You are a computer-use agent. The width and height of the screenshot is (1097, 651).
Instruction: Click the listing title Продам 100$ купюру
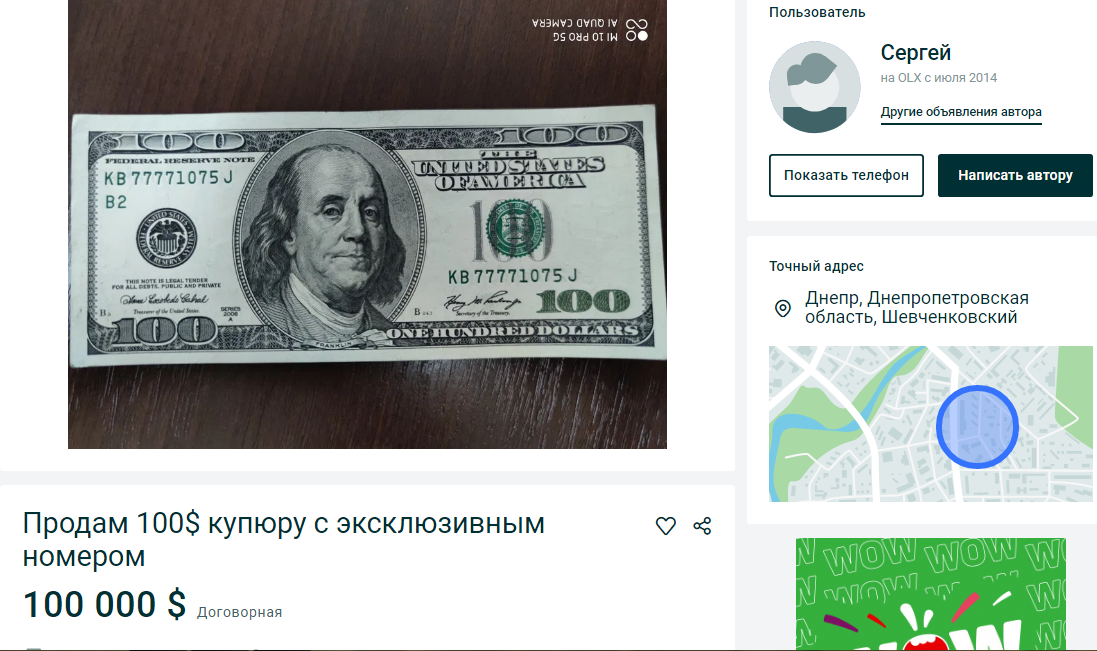pyautogui.click(x=283, y=540)
